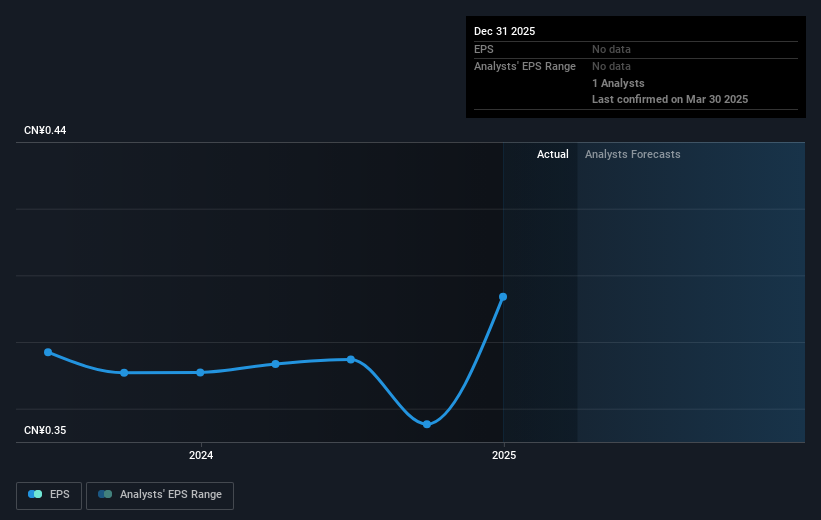Viewport: 821px width, 520px height.
Task: Click the tooltip EPS row label
Action: 483,49
